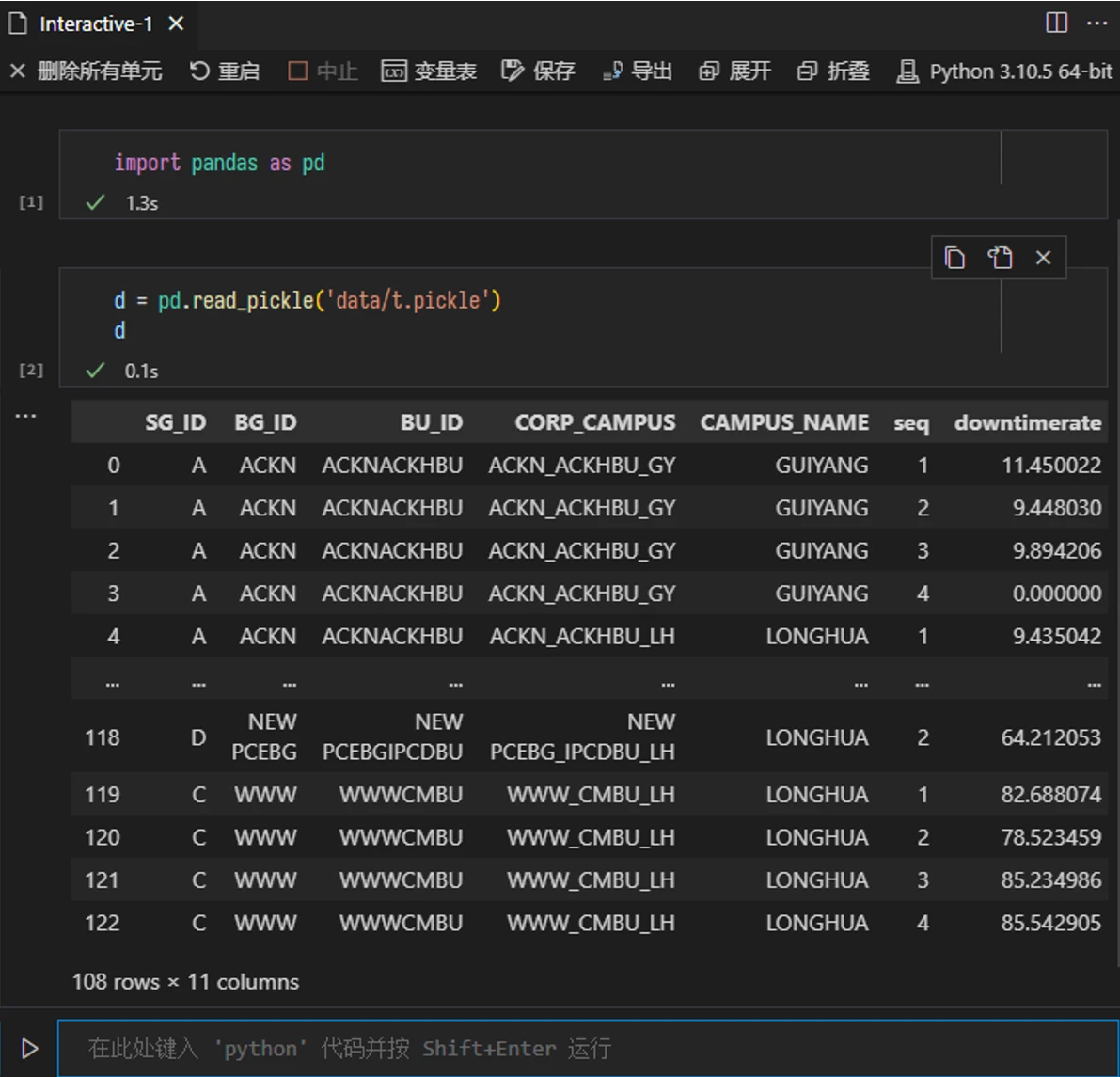Open the editor's top-right more actions menu
1120x1077 pixels.
1096,23
